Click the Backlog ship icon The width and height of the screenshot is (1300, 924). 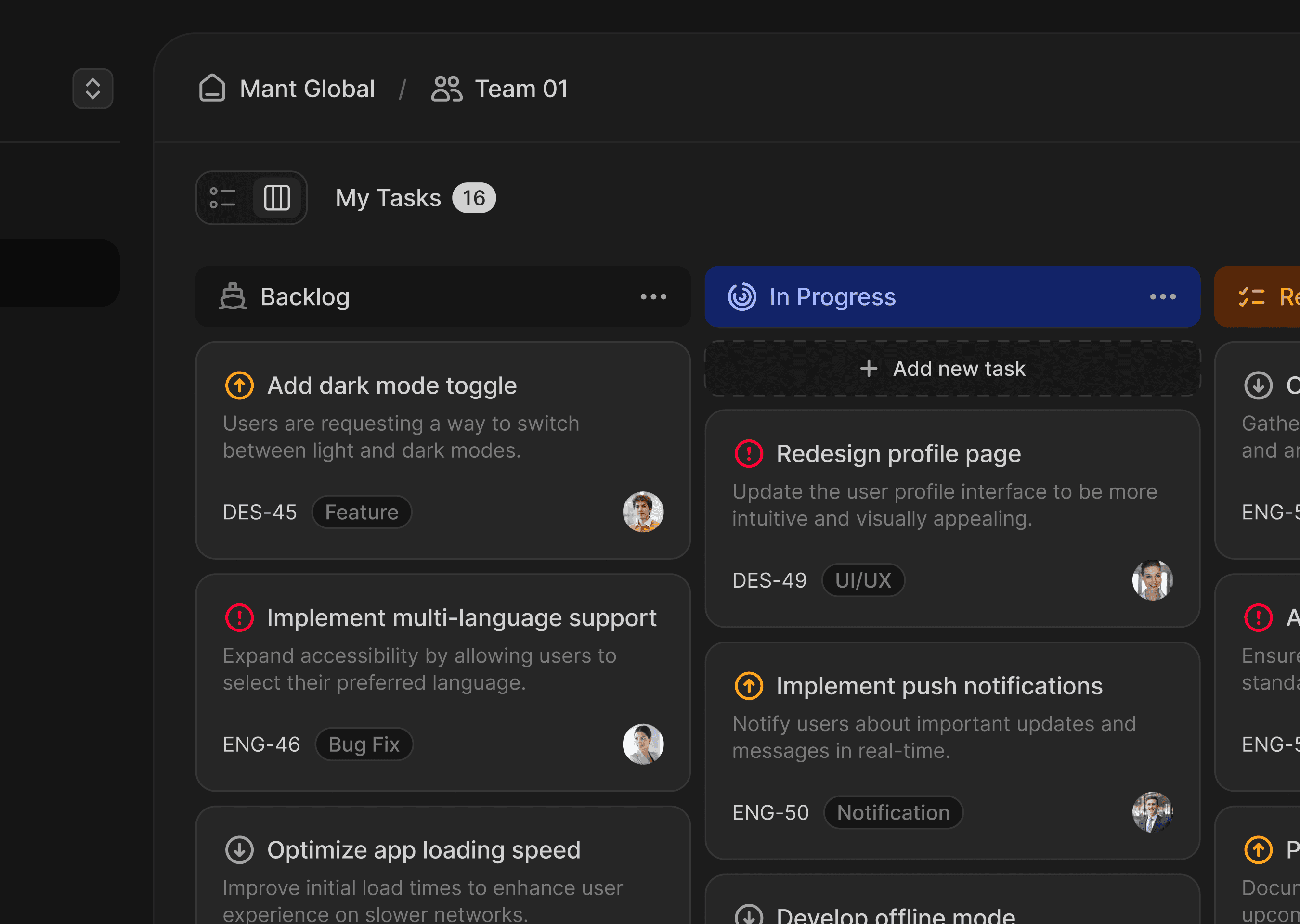[x=233, y=296]
